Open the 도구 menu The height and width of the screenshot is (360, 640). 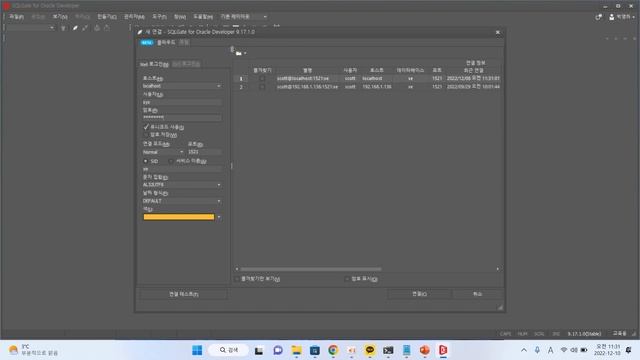point(159,17)
